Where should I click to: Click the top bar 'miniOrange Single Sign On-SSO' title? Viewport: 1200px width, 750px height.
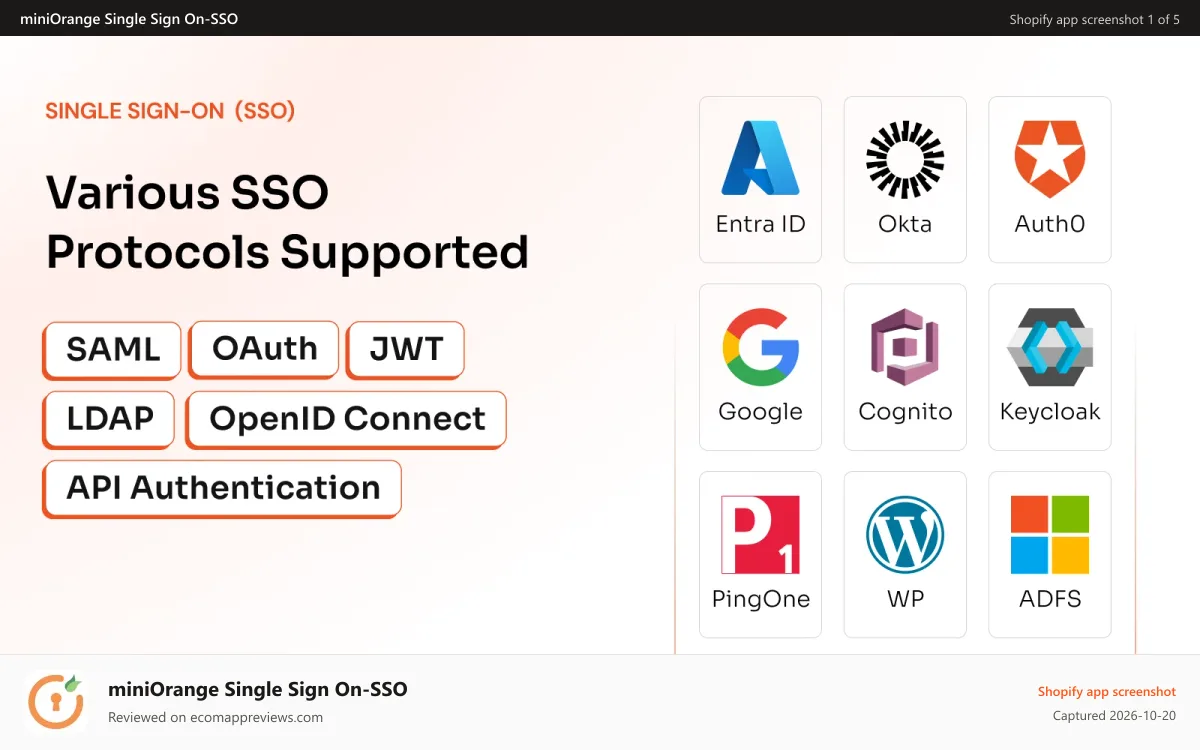coord(129,19)
